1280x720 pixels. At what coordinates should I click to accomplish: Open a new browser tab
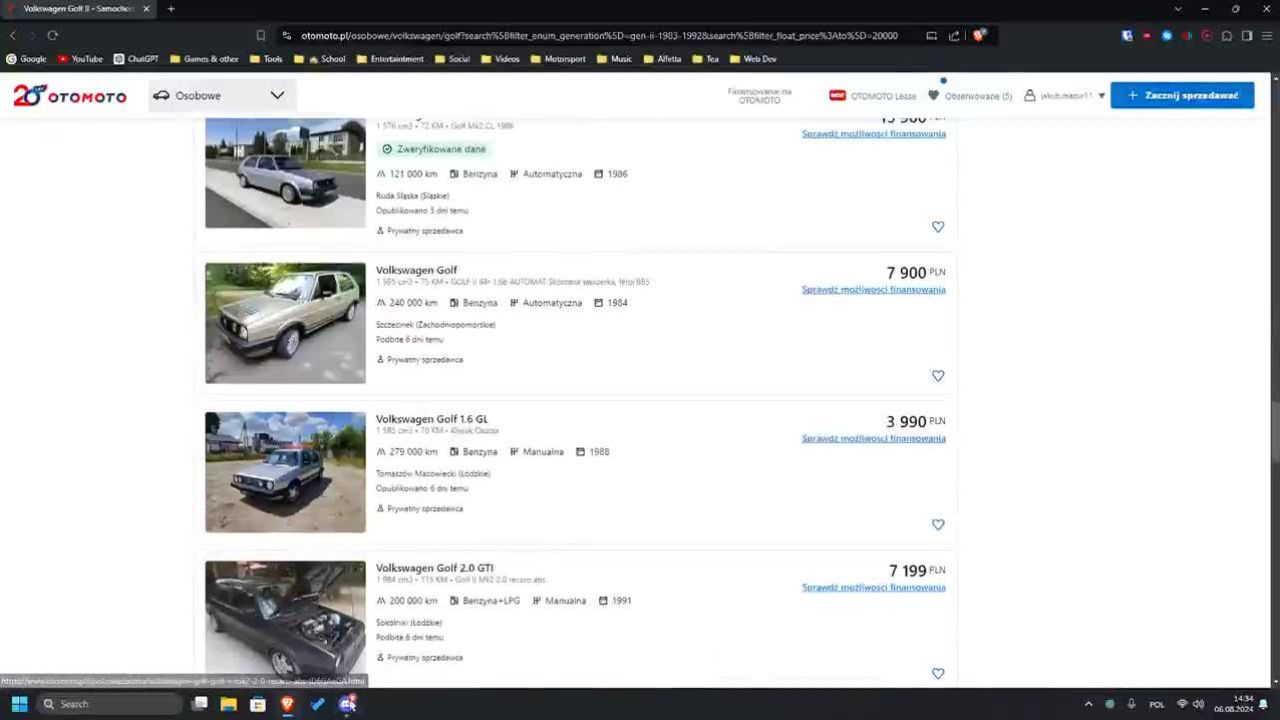point(171,9)
